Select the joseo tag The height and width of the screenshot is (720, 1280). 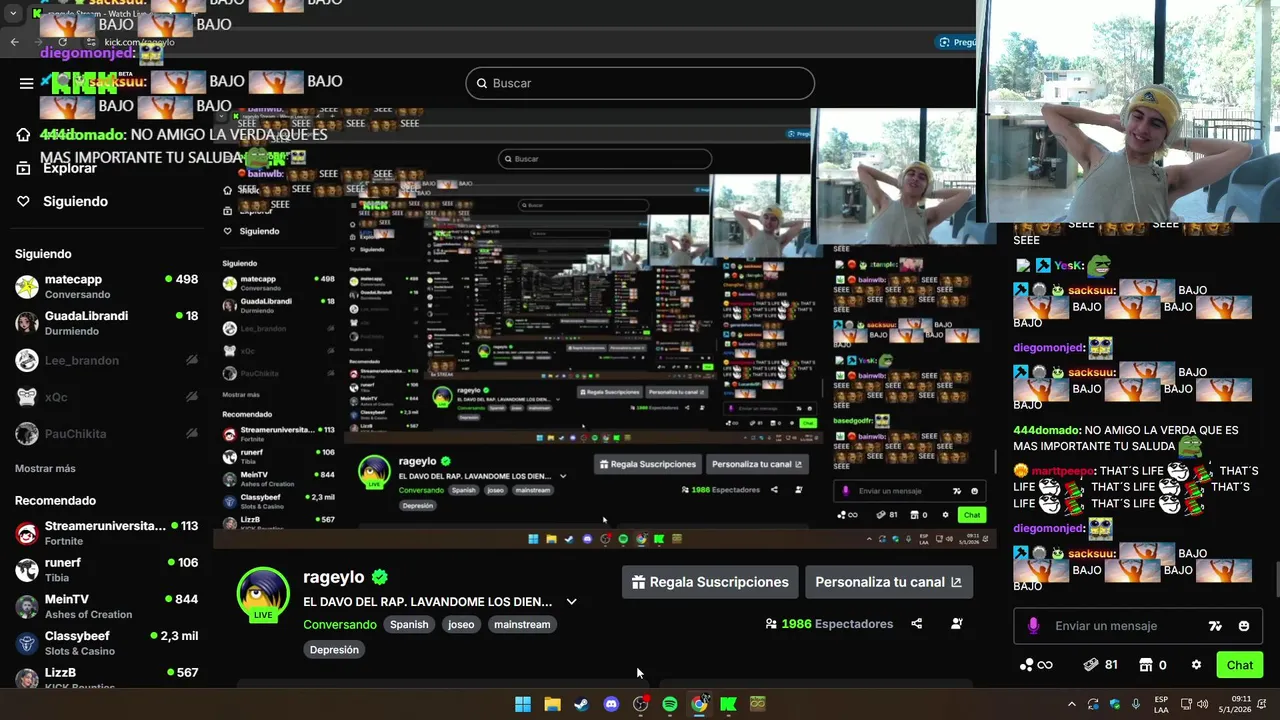coord(461,624)
